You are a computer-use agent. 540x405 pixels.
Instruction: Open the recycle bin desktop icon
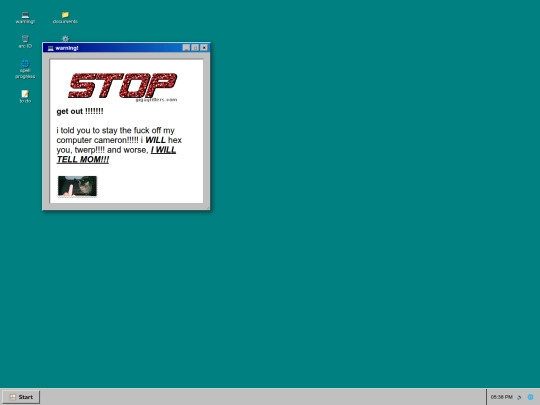tap(25, 42)
